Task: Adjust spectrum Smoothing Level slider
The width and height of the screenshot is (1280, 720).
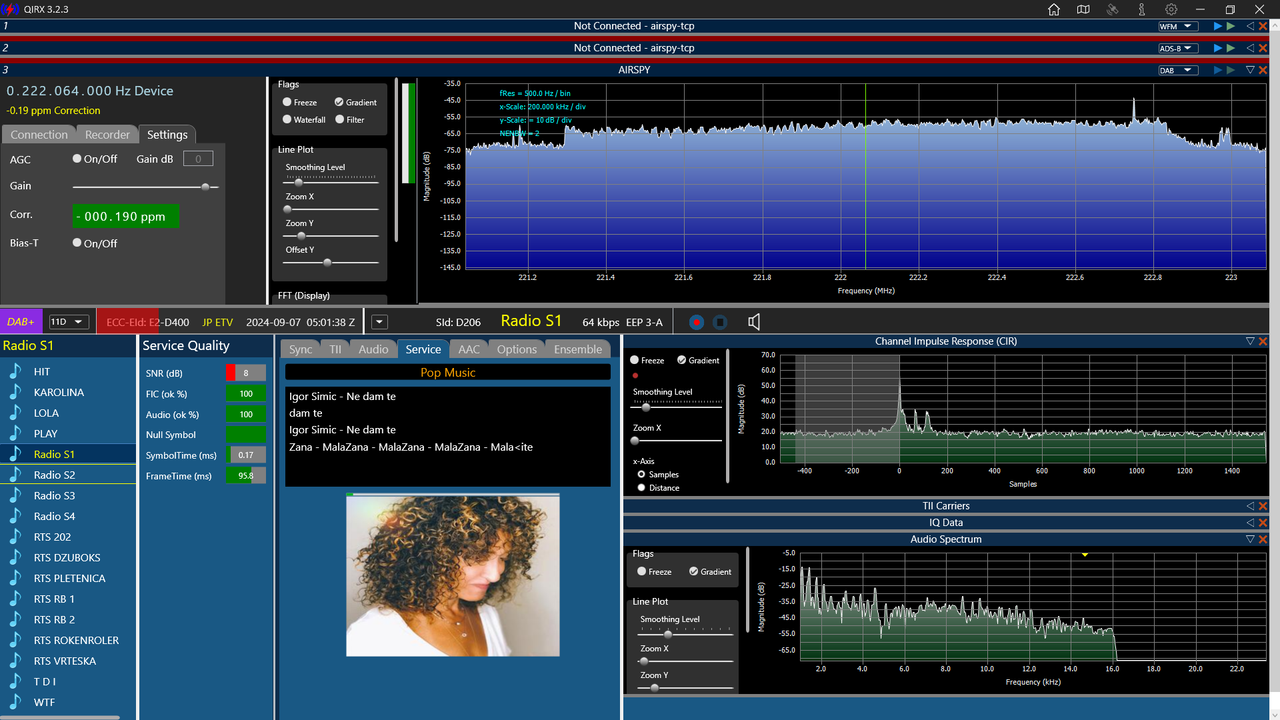Action: click(331, 182)
